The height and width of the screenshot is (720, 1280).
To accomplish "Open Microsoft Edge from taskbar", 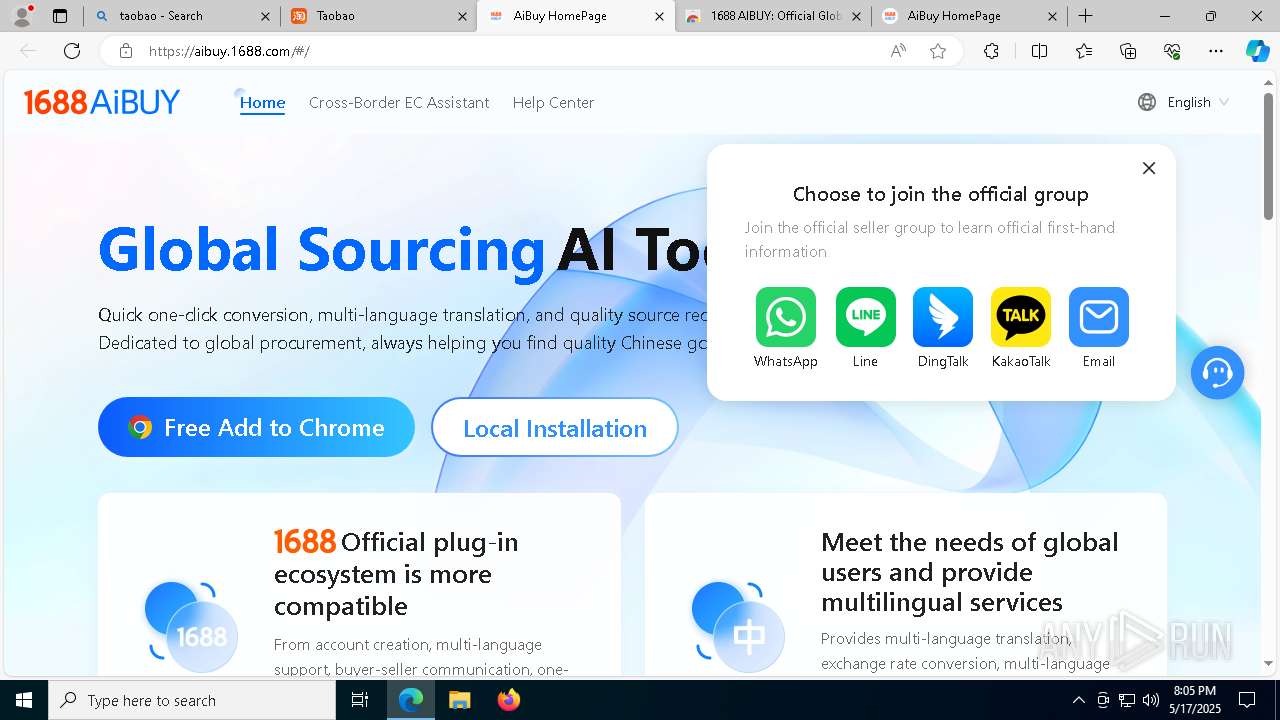I will point(411,700).
